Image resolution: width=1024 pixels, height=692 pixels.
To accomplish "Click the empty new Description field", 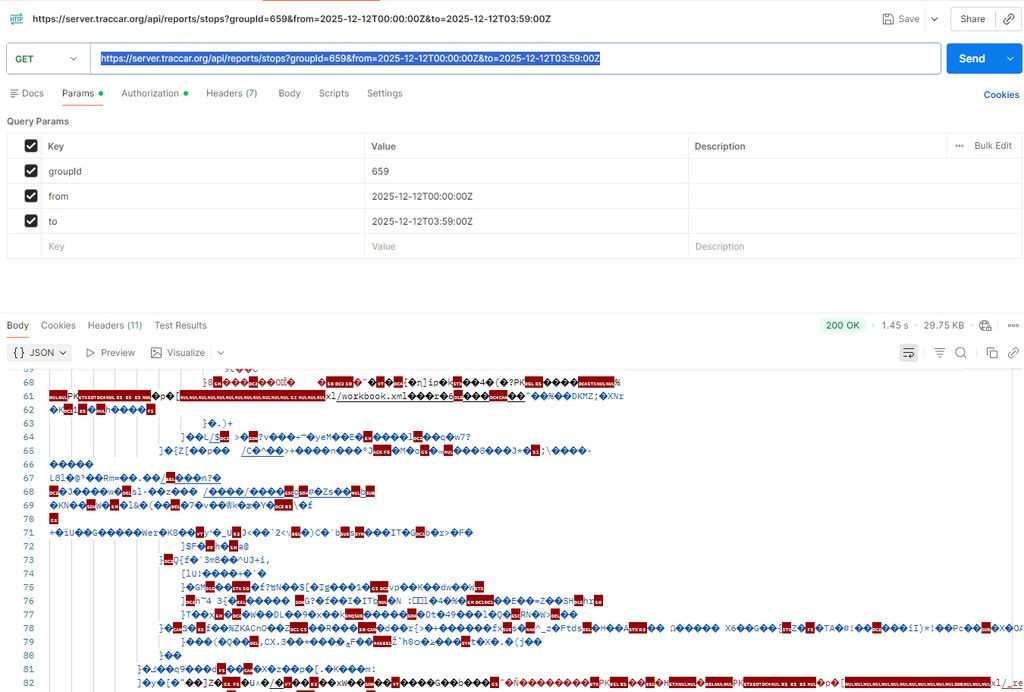I will coord(855,246).
